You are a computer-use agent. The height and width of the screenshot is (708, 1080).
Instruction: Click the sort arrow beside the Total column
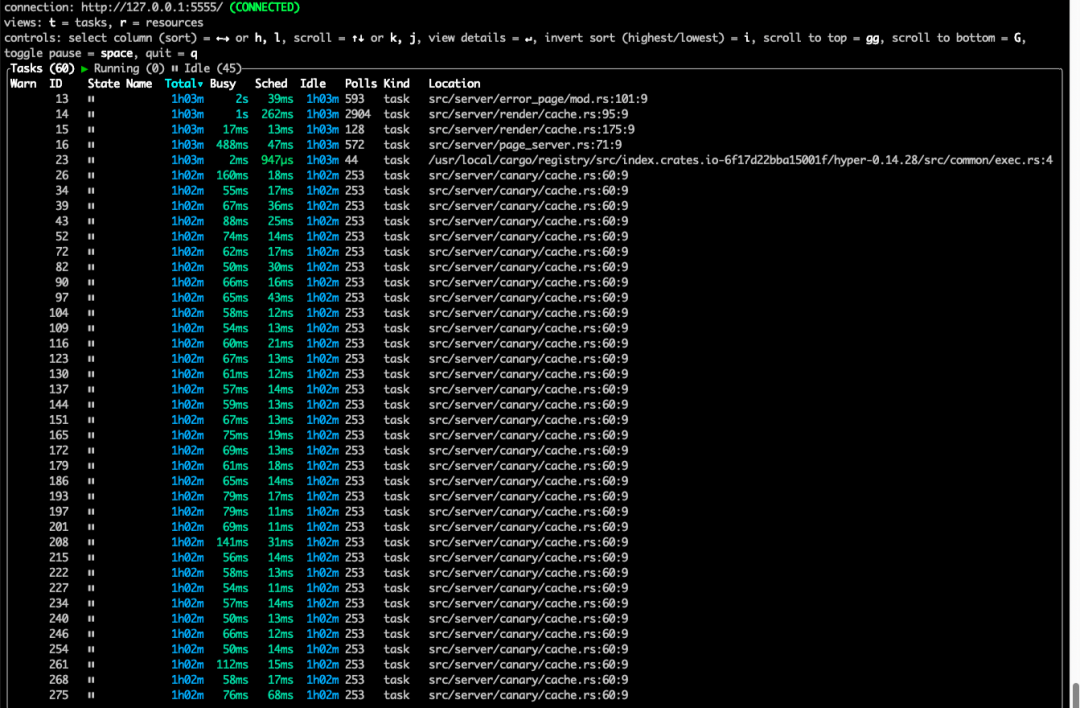point(200,84)
